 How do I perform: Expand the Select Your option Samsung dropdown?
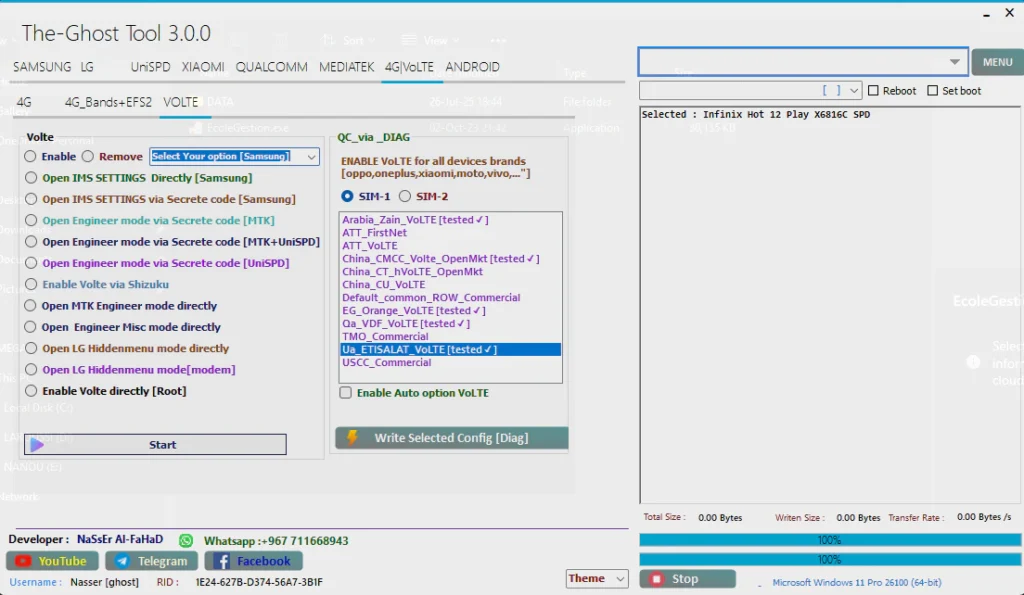click(x=311, y=157)
